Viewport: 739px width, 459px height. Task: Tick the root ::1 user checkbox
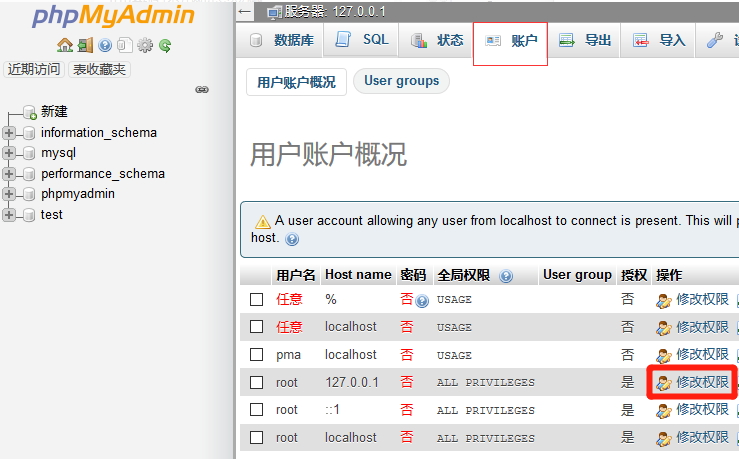(x=256, y=410)
